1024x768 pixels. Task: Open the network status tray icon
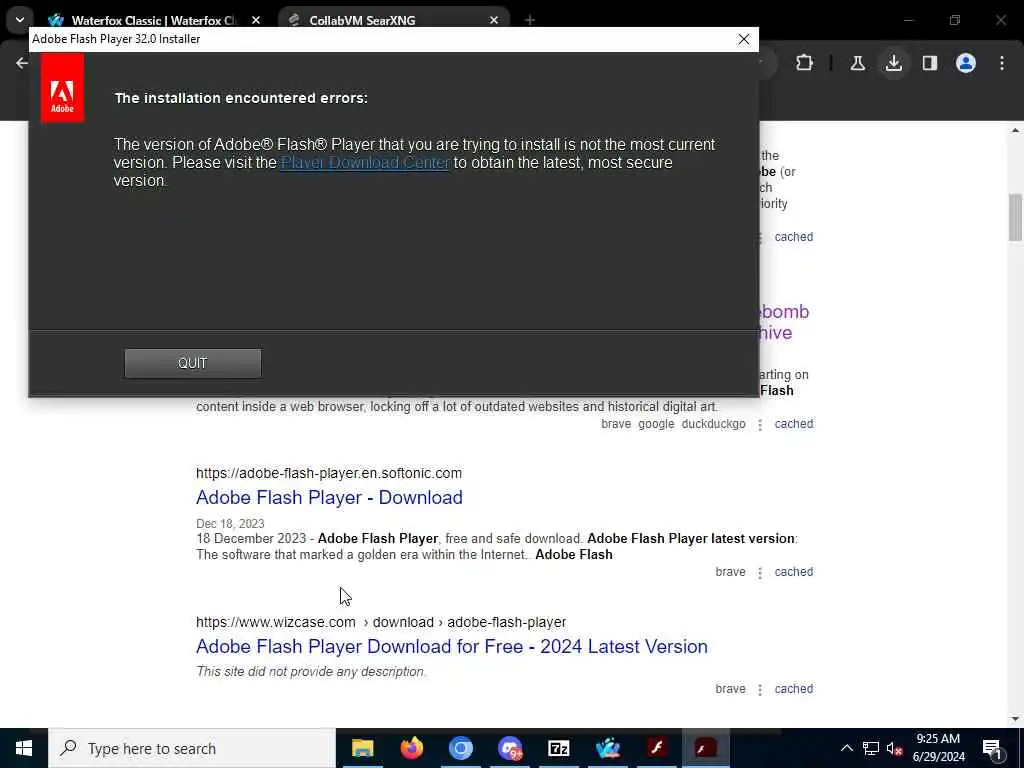pyautogui.click(x=871, y=748)
